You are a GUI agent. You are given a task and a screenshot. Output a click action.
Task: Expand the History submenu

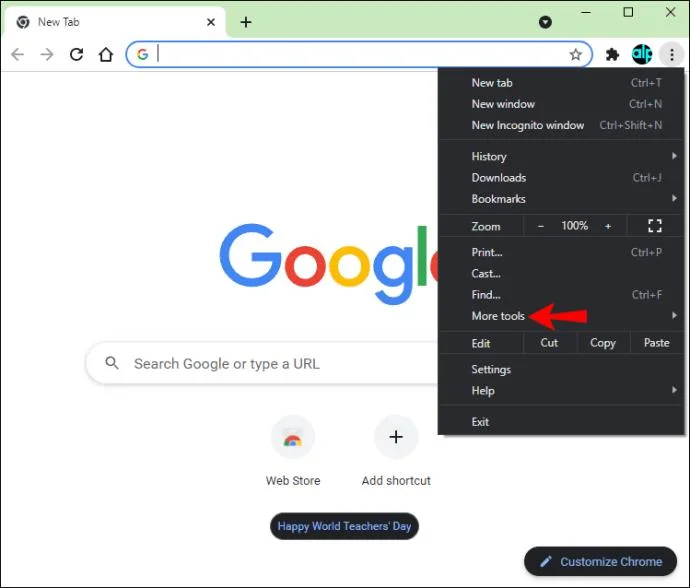562,156
